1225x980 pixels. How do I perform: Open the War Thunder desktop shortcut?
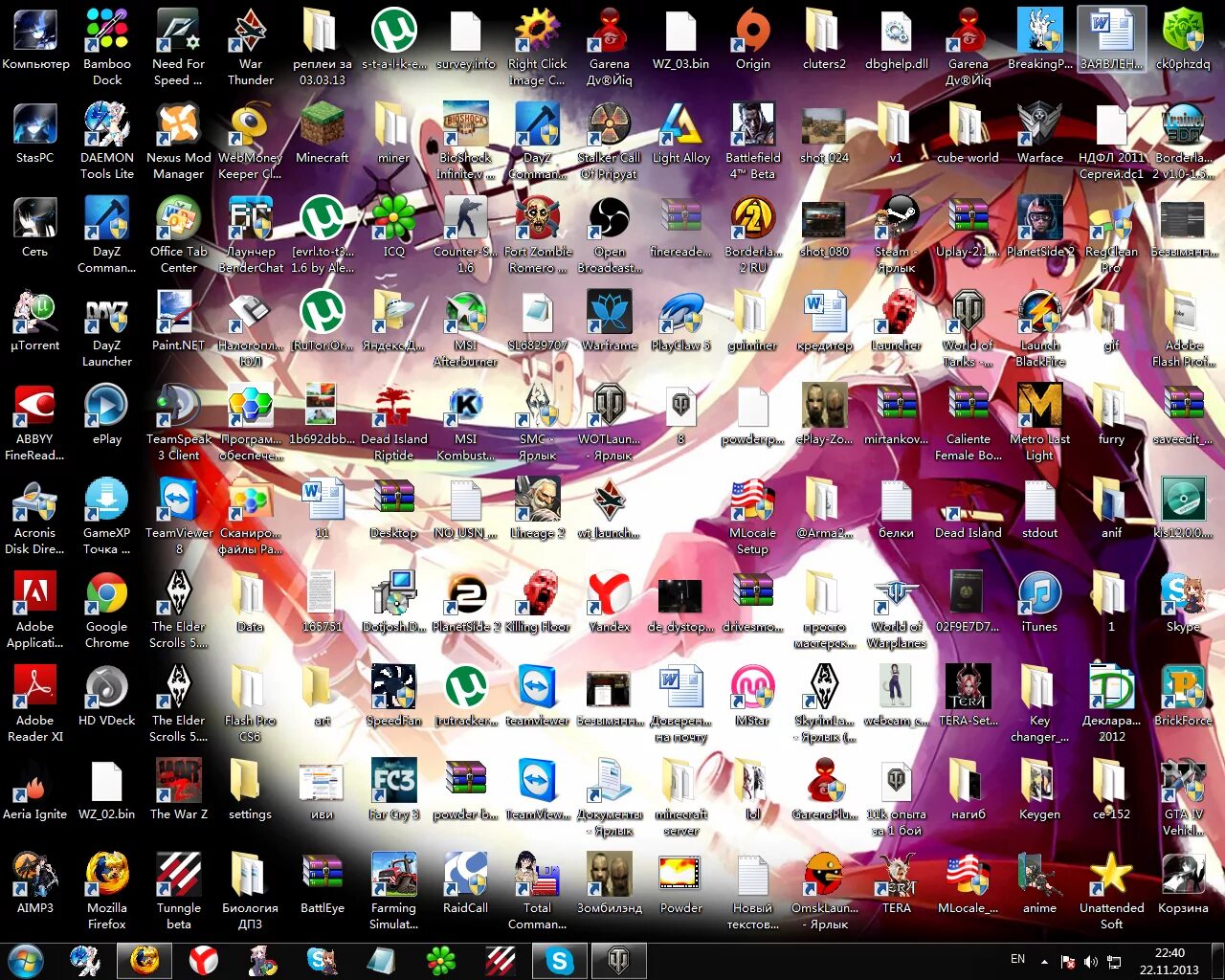251,47
